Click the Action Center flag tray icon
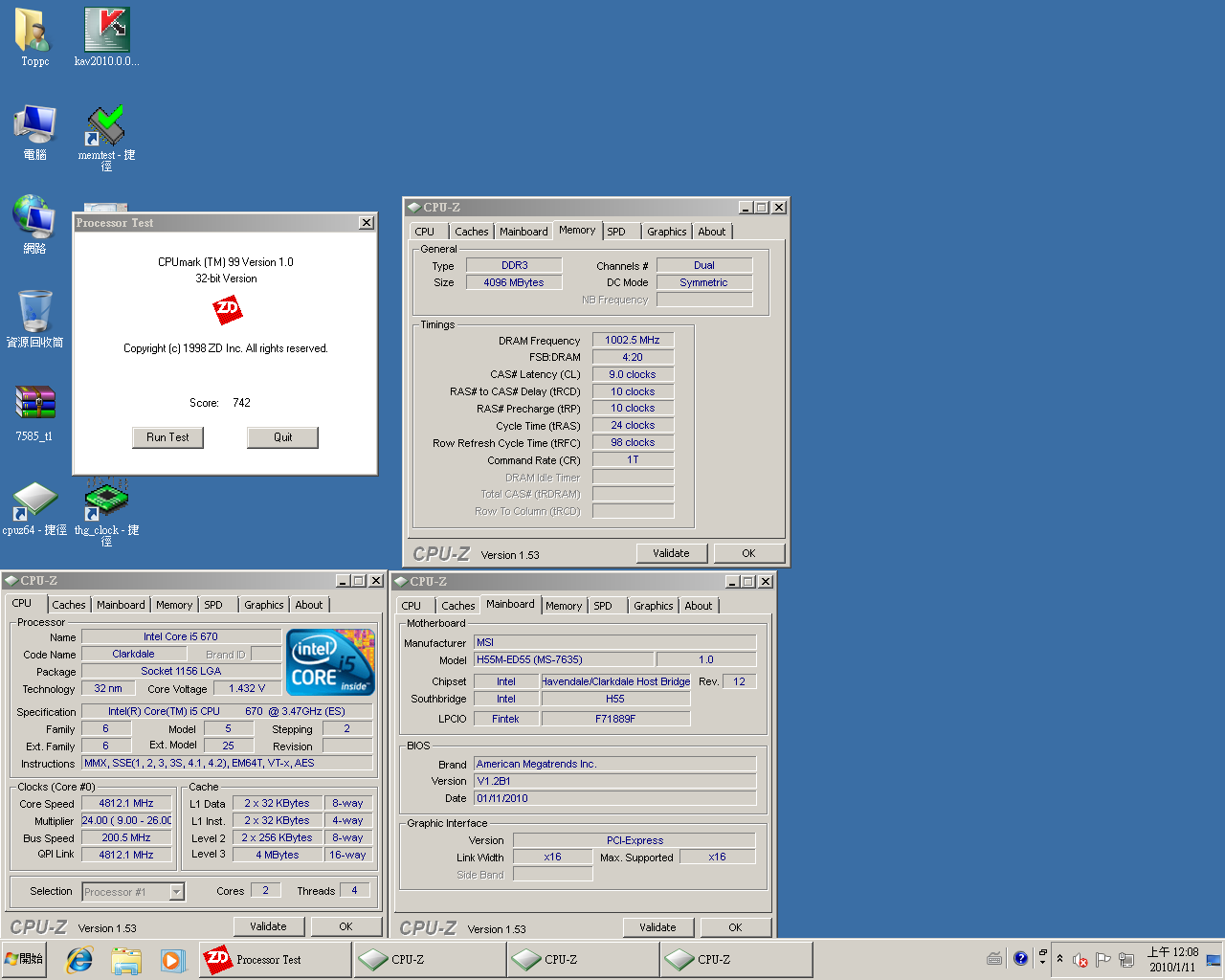 [x=1102, y=960]
